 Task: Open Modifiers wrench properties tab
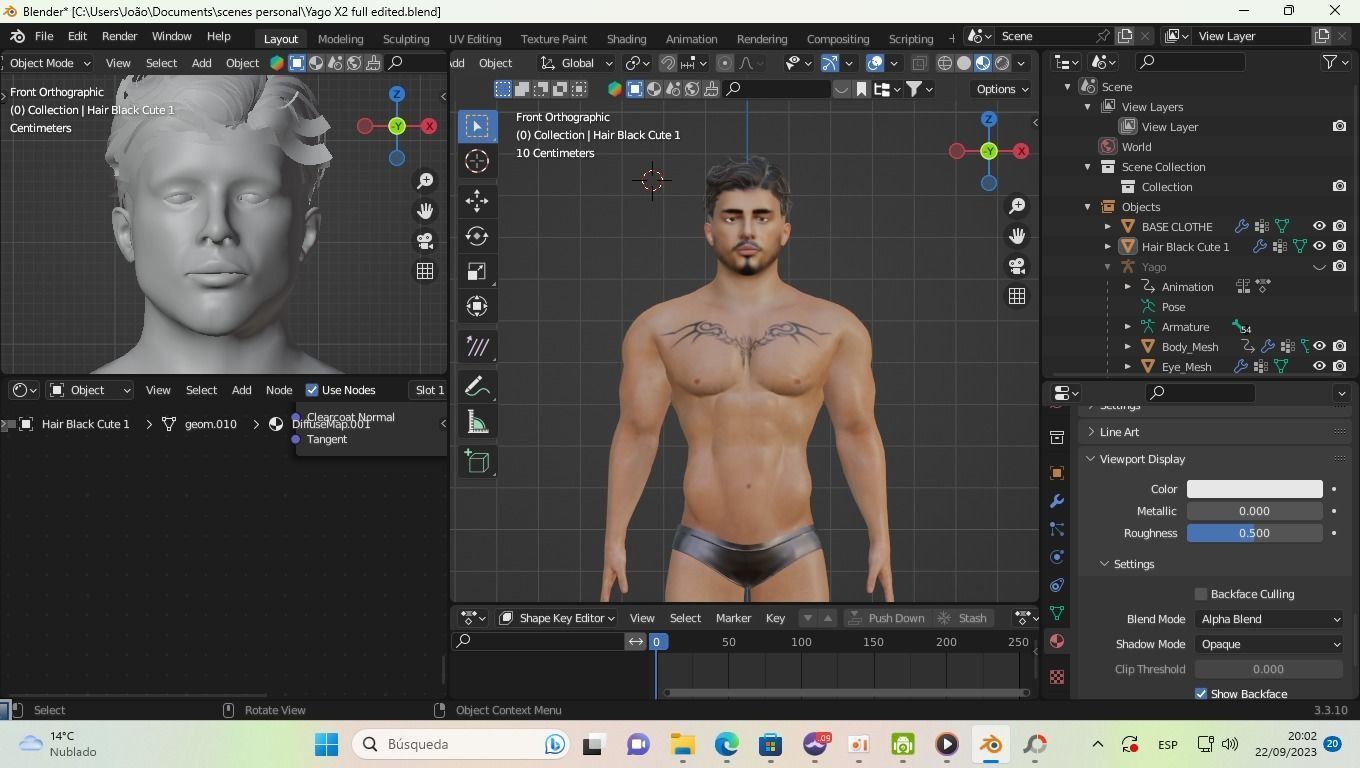[x=1057, y=501]
